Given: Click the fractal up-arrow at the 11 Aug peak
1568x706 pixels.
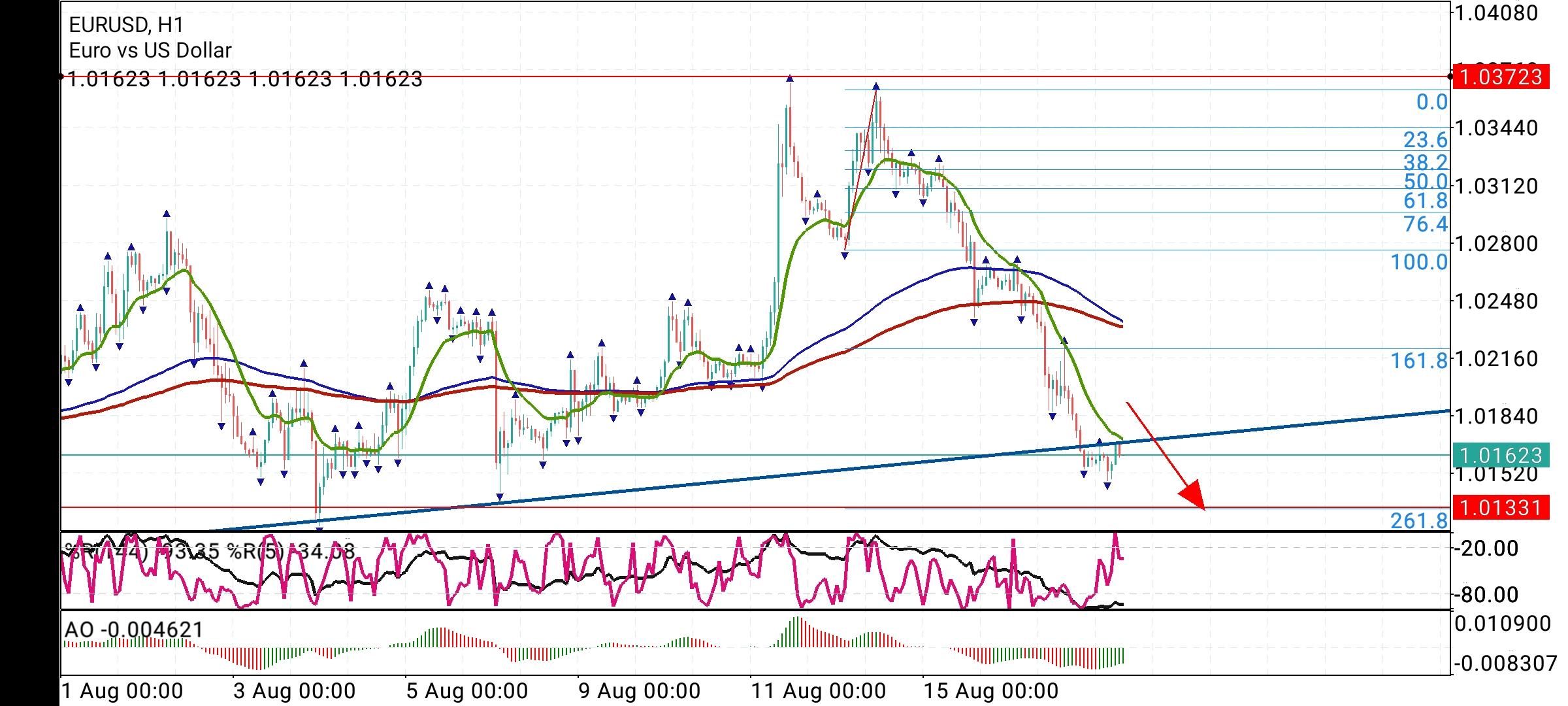Looking at the screenshot, I should [x=790, y=78].
